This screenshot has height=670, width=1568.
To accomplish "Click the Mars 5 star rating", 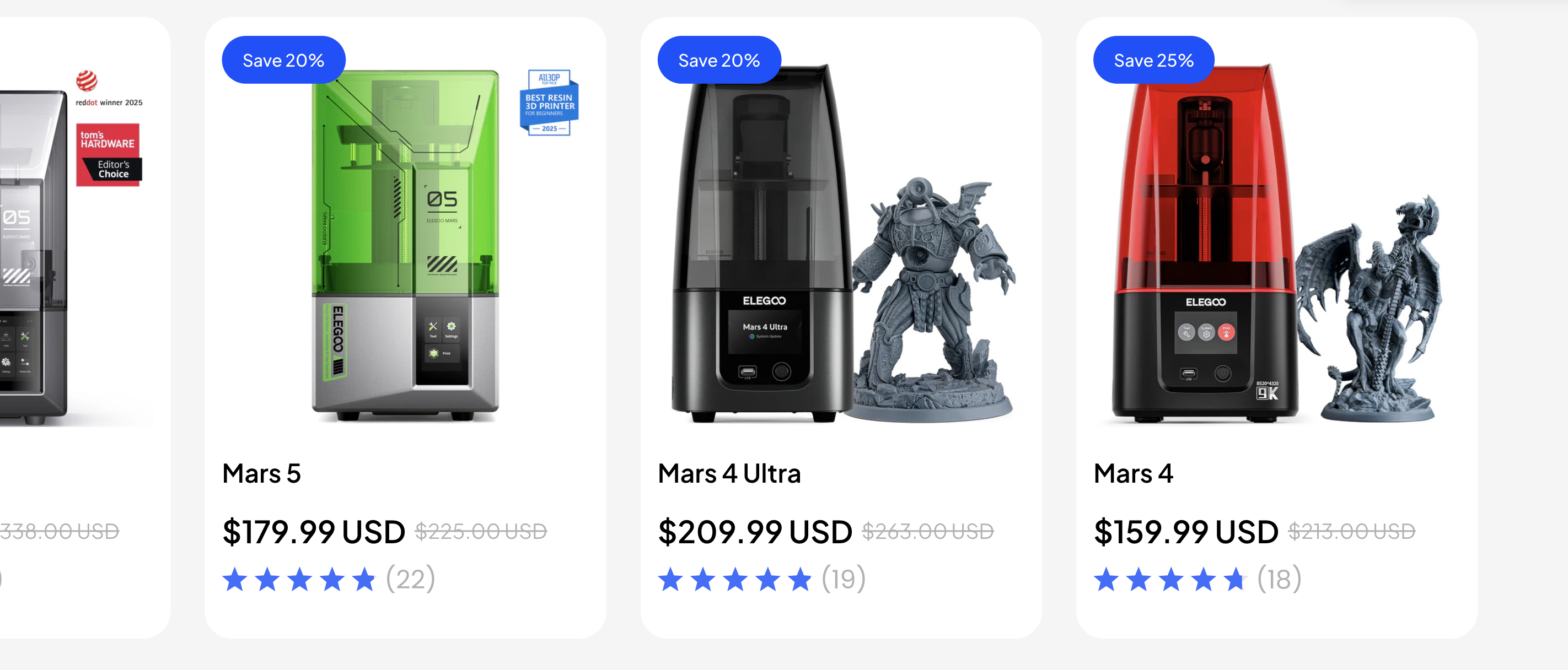I will coord(299,579).
